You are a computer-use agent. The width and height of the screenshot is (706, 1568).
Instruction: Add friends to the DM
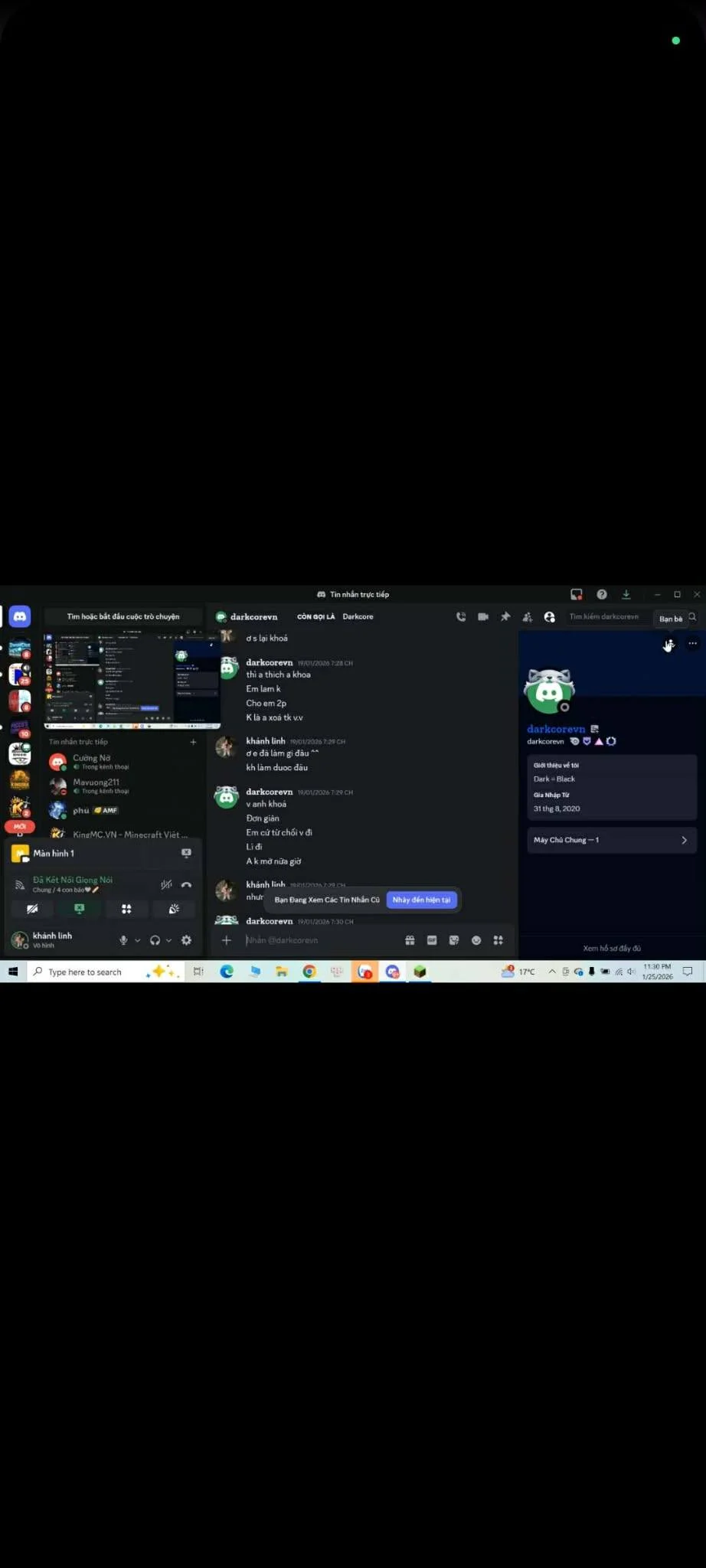coord(528,616)
